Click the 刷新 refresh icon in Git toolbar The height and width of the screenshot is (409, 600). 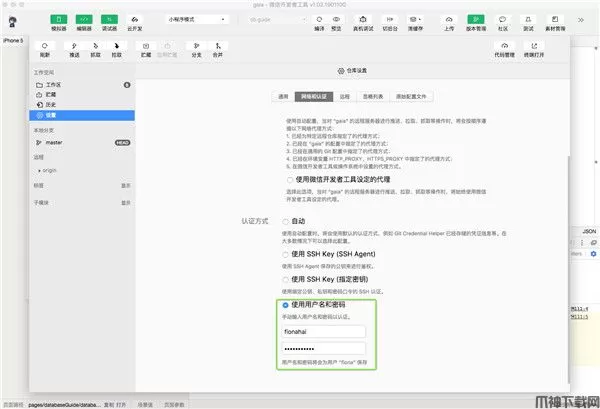point(45,46)
